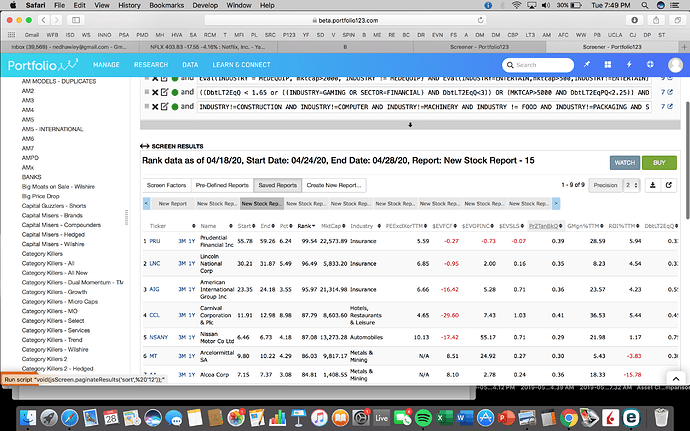Click the page vertical scrollbar

click(x=687, y=160)
